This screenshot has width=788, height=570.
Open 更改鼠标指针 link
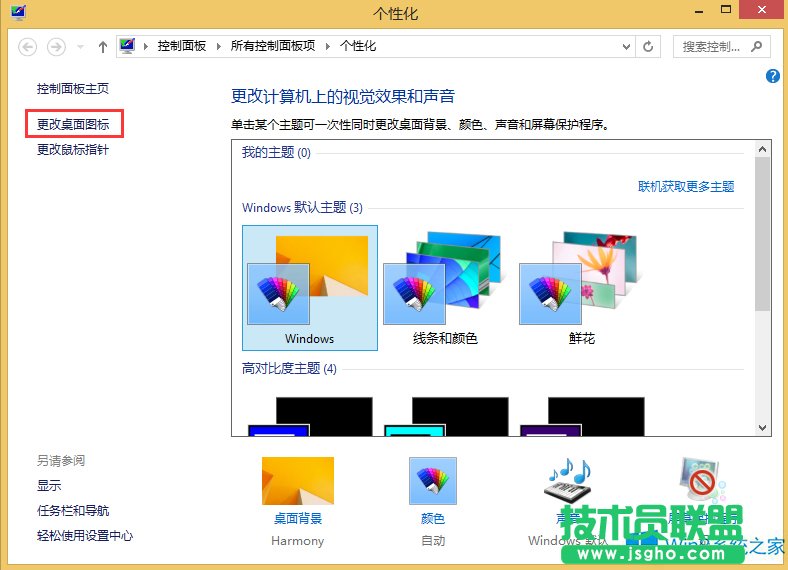[73, 150]
